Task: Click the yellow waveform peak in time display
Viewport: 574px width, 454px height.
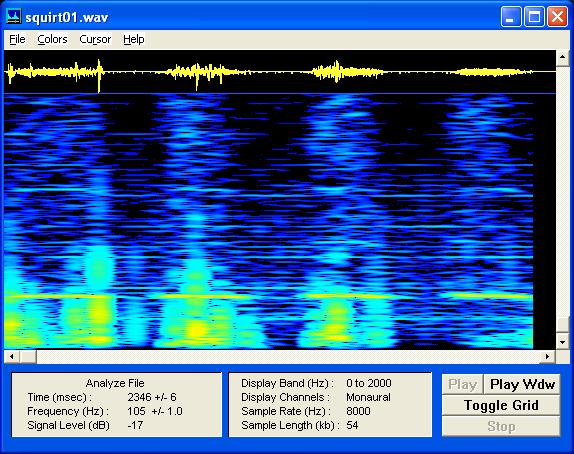Action: (99, 75)
